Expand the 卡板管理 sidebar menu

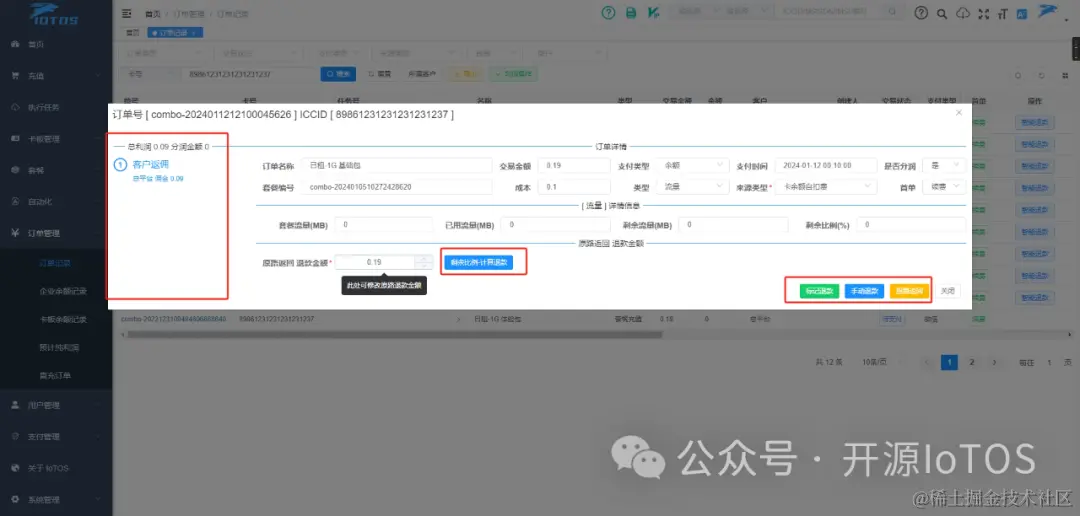click(x=56, y=138)
